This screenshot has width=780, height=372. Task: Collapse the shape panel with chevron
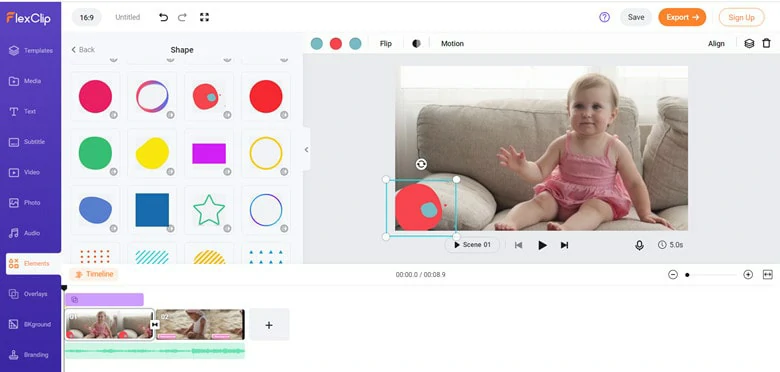point(306,150)
